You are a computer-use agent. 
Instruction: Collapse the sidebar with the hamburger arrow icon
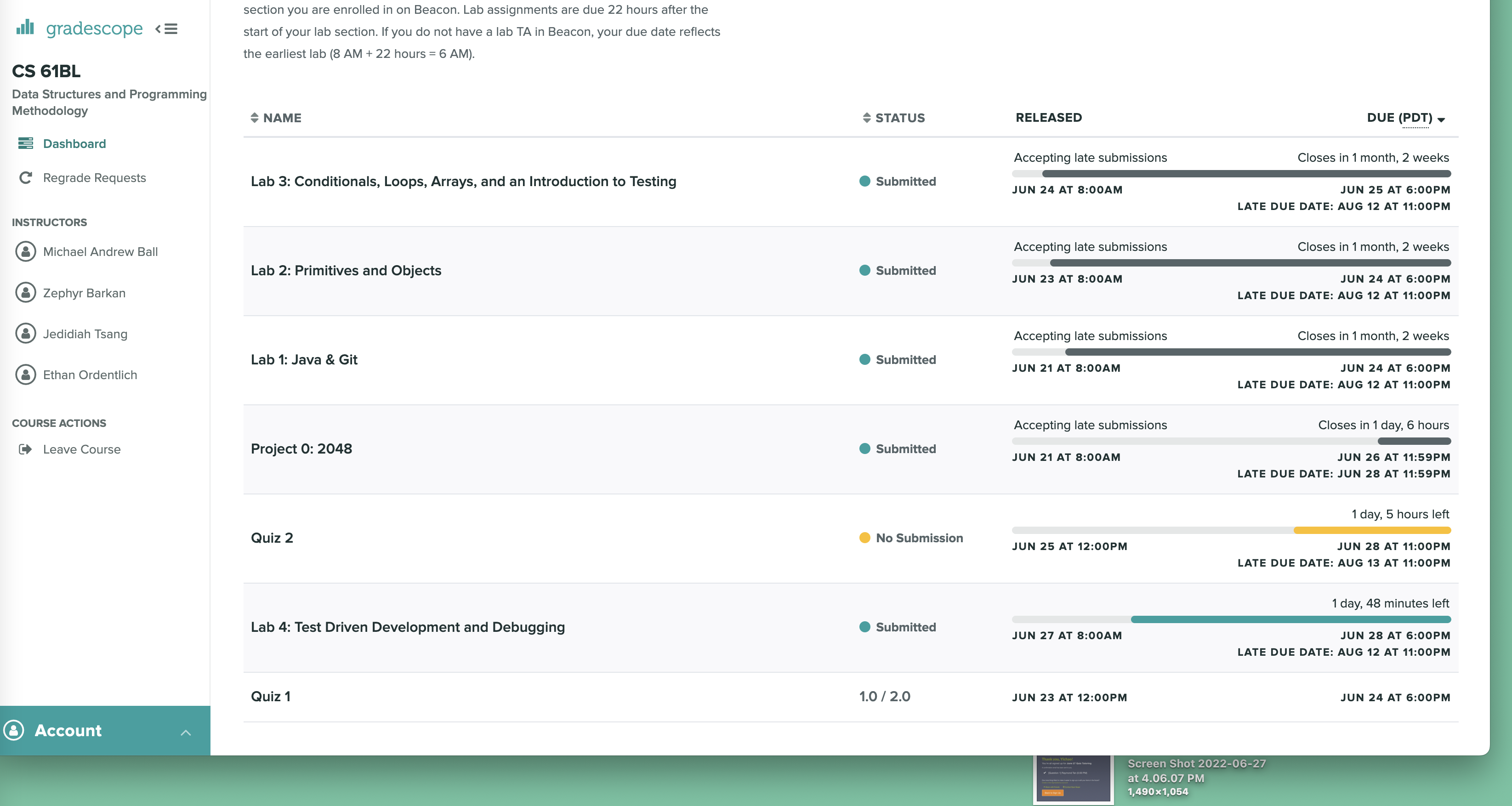(x=167, y=29)
